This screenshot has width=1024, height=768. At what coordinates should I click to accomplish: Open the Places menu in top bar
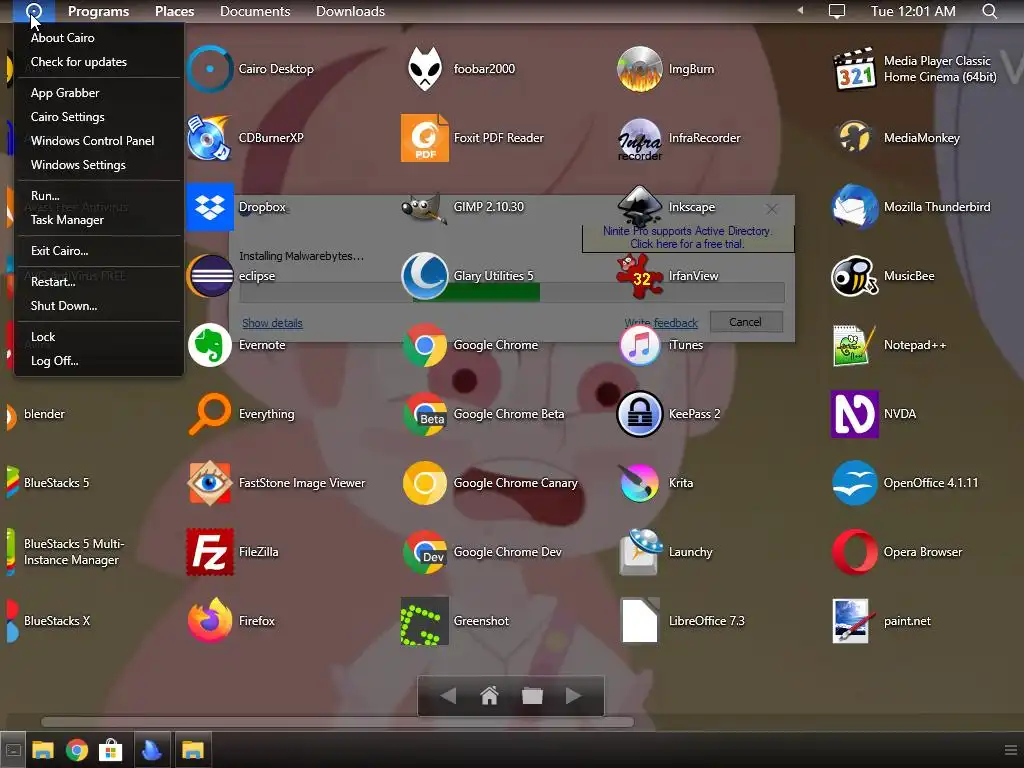point(174,11)
